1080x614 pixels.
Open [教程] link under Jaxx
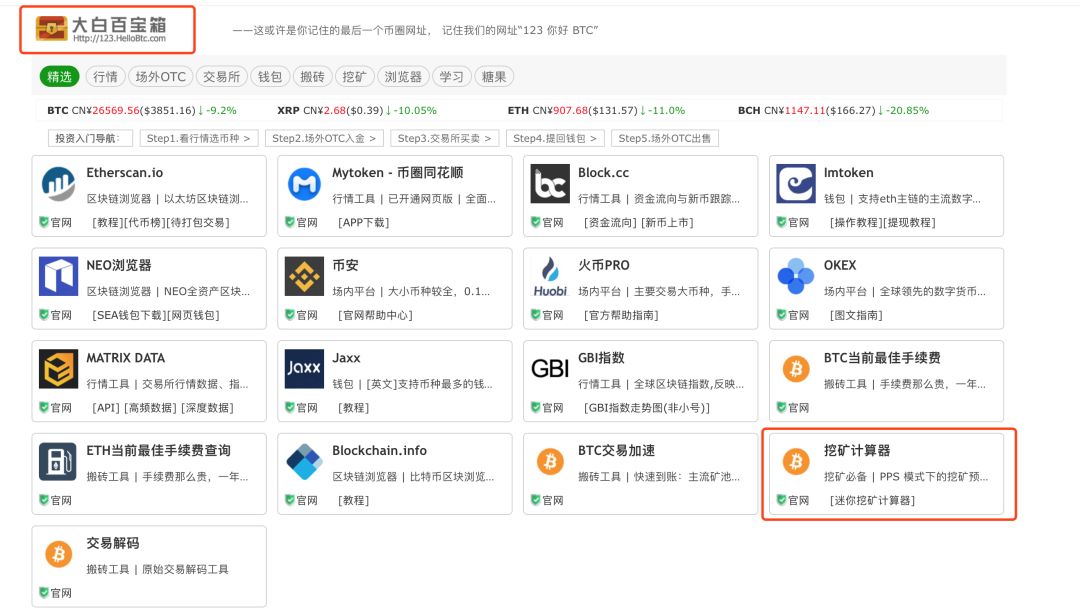[x=354, y=408]
